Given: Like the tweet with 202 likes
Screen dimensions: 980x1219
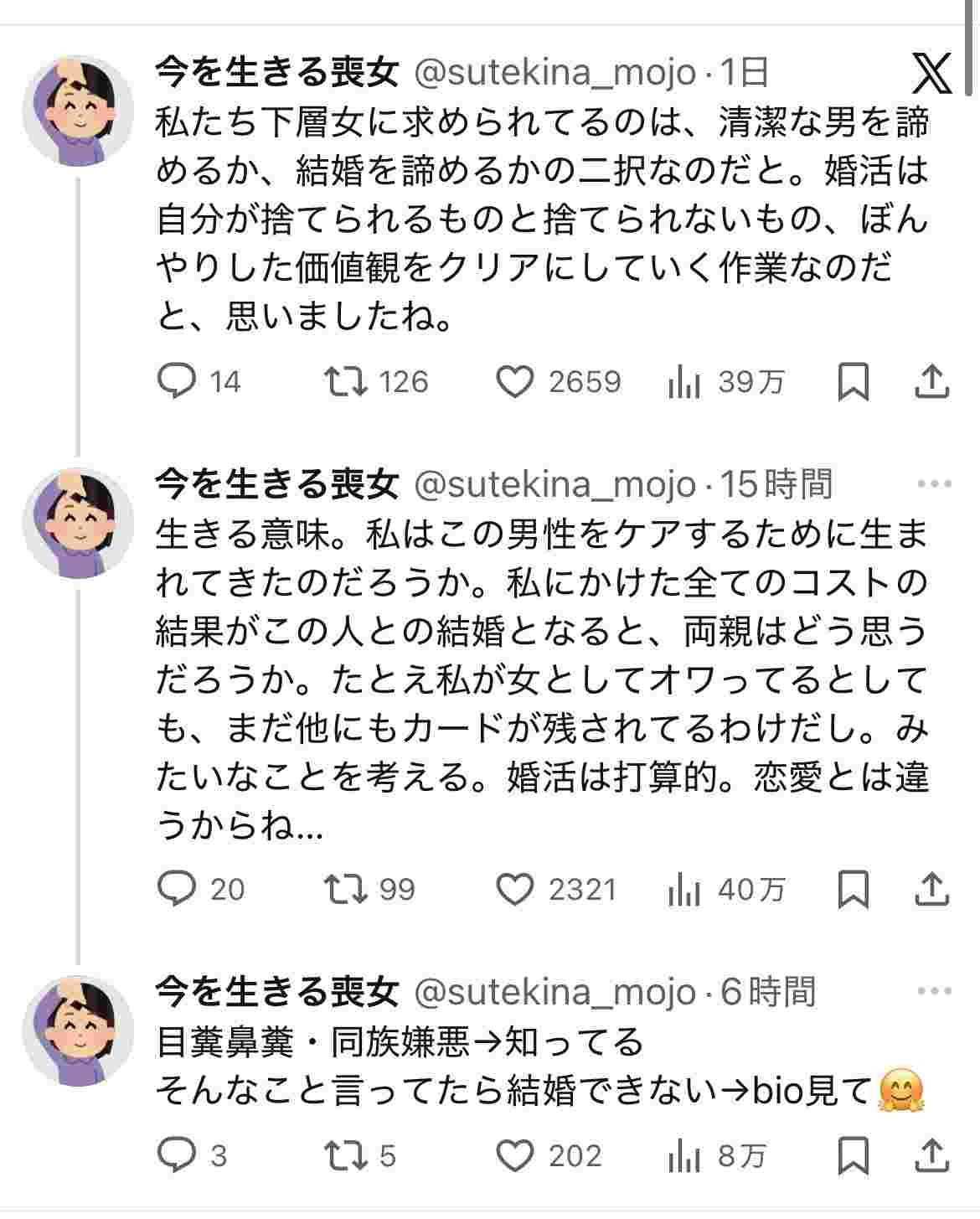Looking at the screenshot, I should point(515,1157).
